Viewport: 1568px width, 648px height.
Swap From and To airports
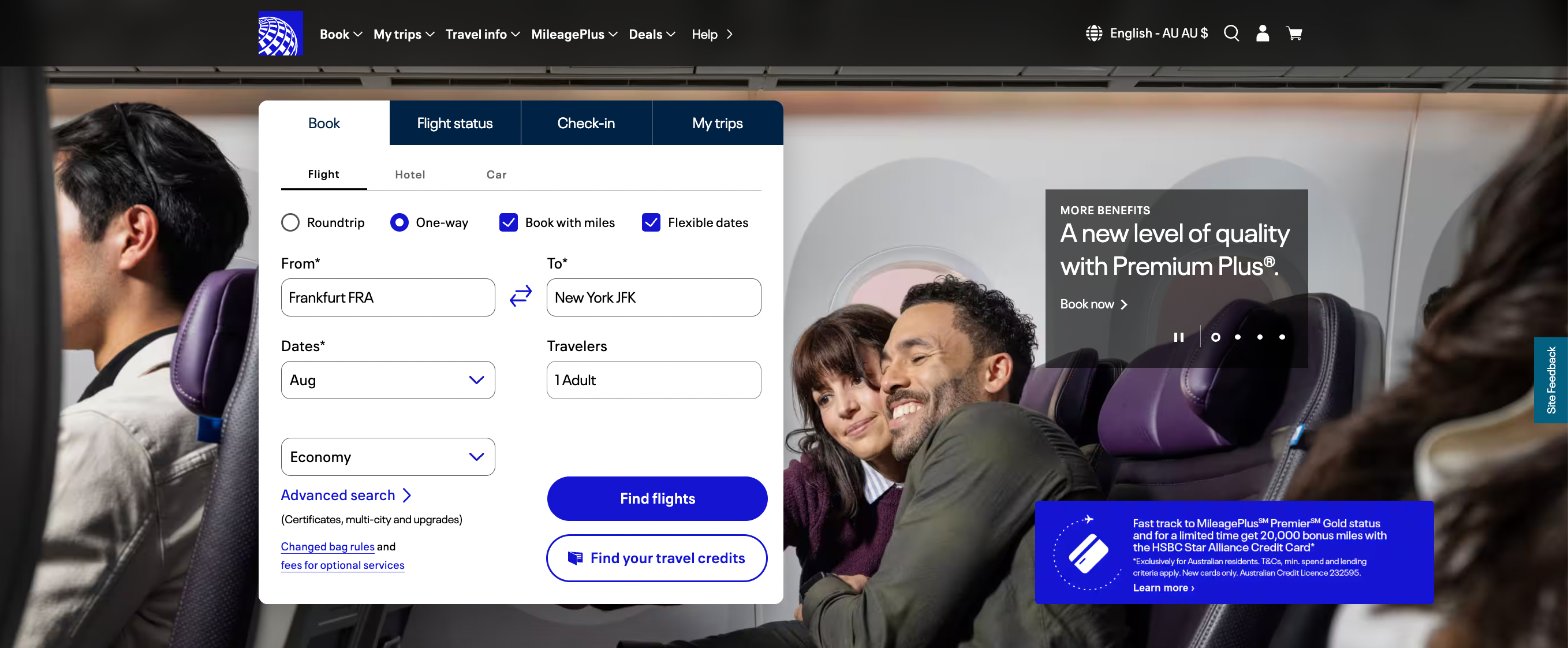(520, 297)
